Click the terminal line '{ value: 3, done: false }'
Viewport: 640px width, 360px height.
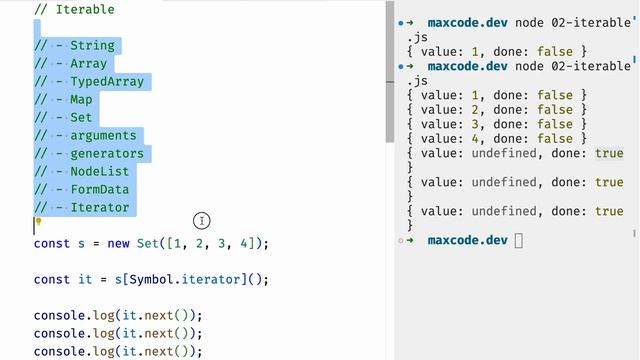click(x=497, y=124)
